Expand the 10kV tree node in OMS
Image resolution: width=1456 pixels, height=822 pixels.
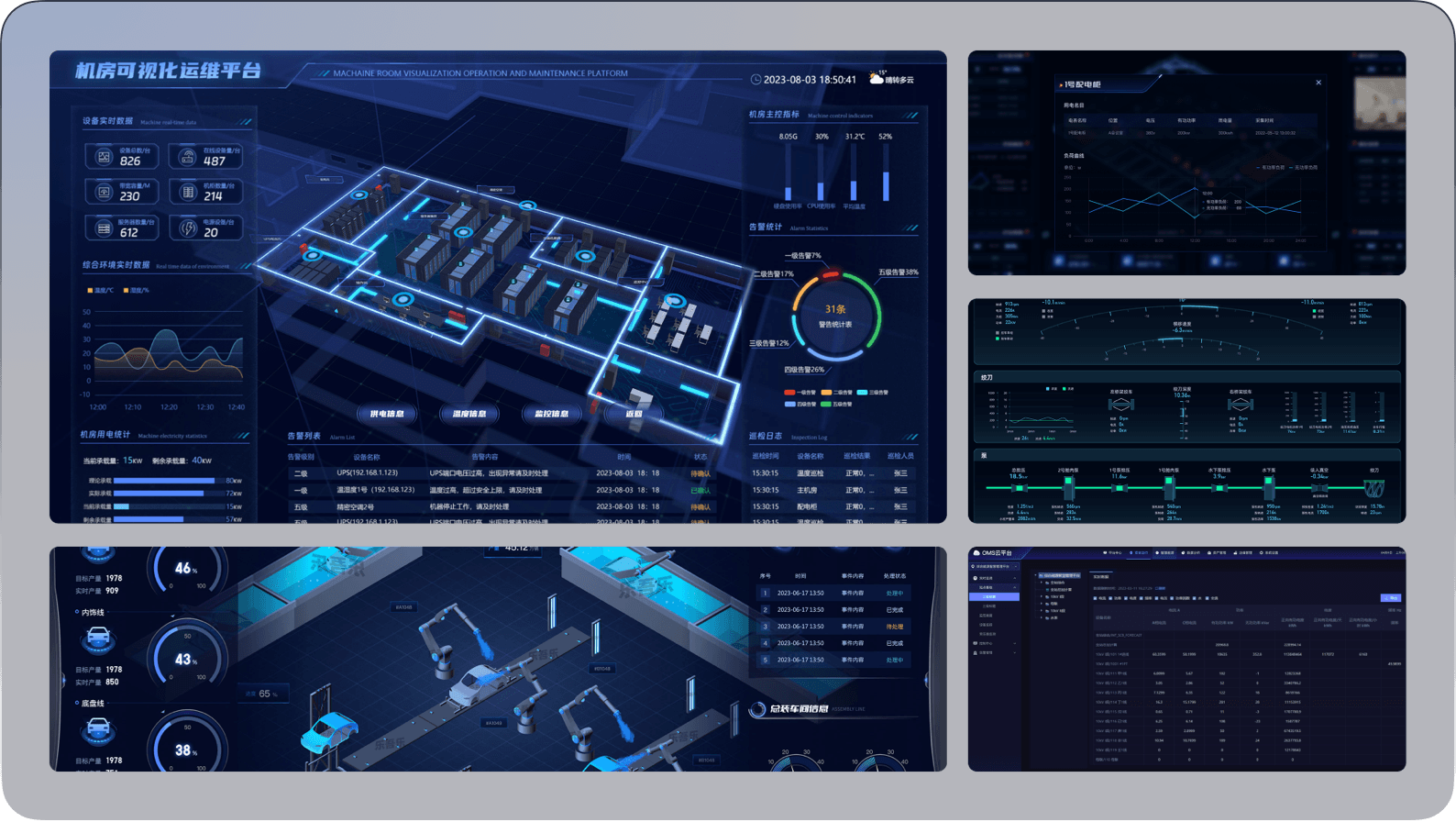coord(1042,596)
